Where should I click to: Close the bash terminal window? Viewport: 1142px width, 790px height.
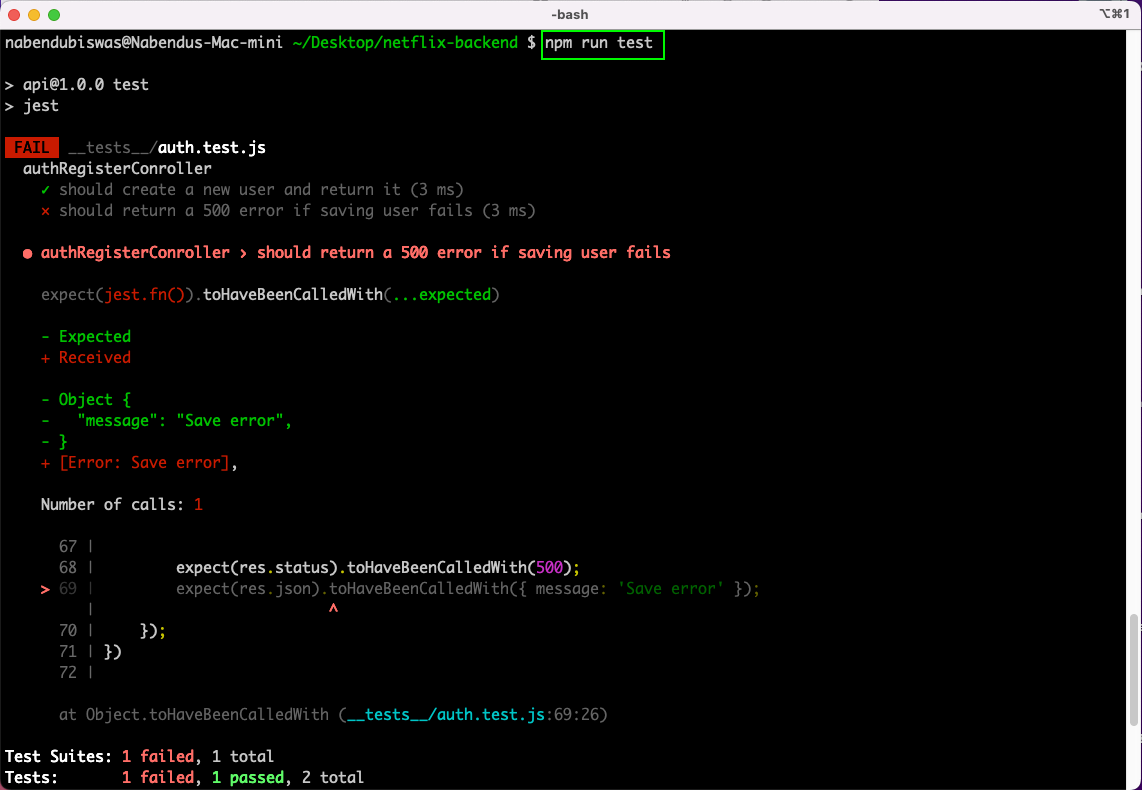[14, 15]
